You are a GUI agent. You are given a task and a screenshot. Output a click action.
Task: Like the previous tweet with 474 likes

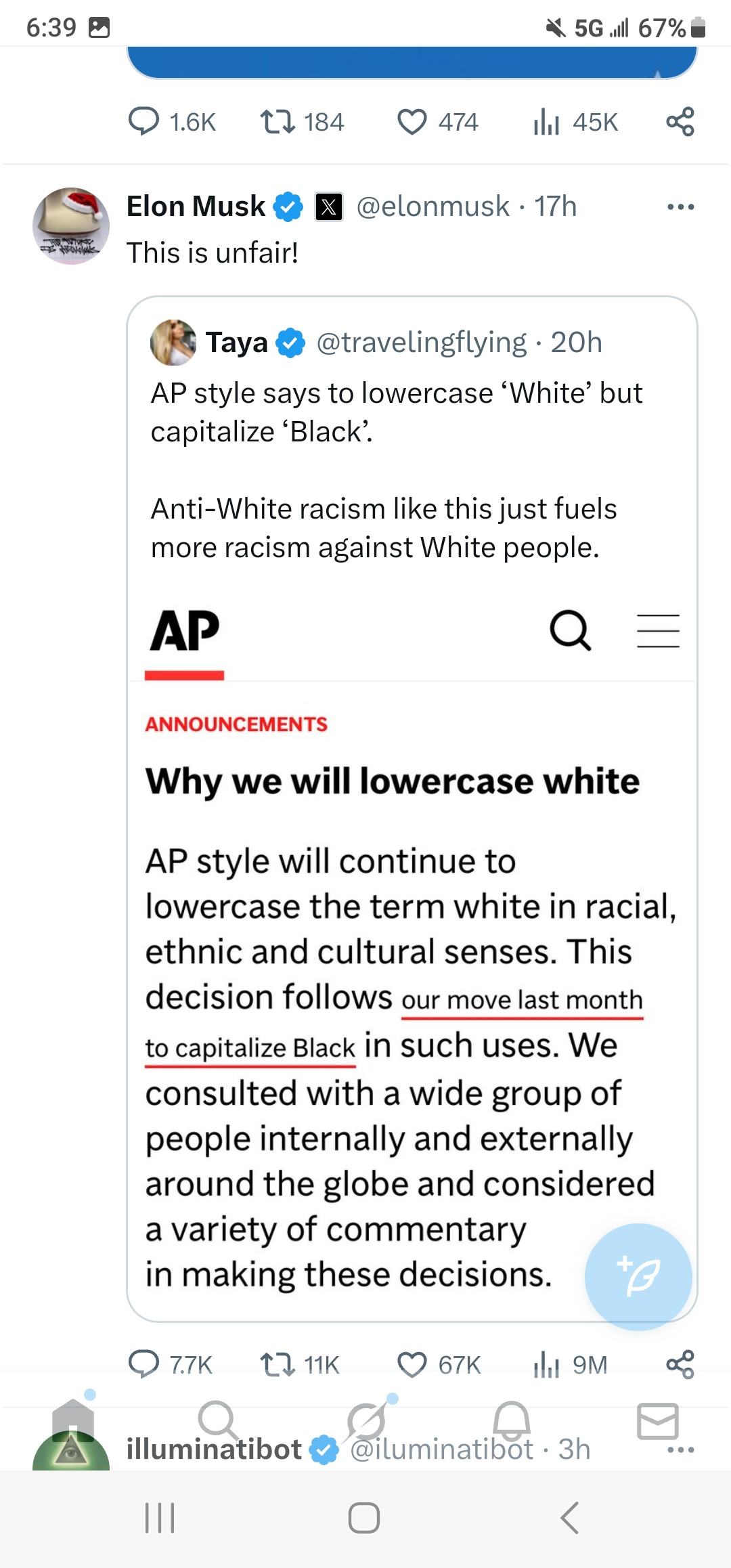click(x=412, y=122)
